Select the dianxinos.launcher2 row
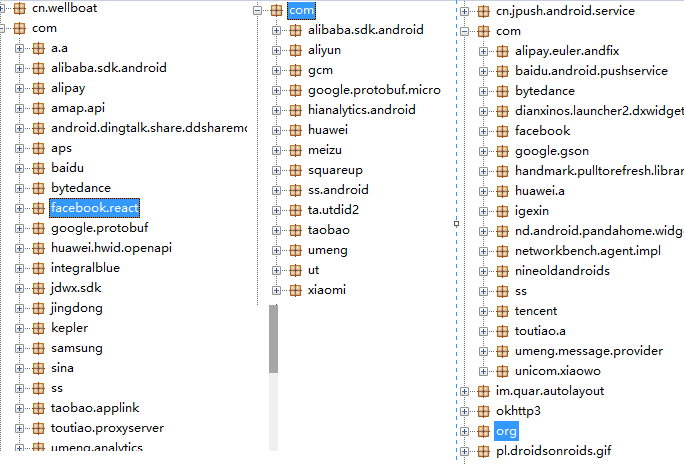This screenshot has height=464, width=684. click(599, 111)
